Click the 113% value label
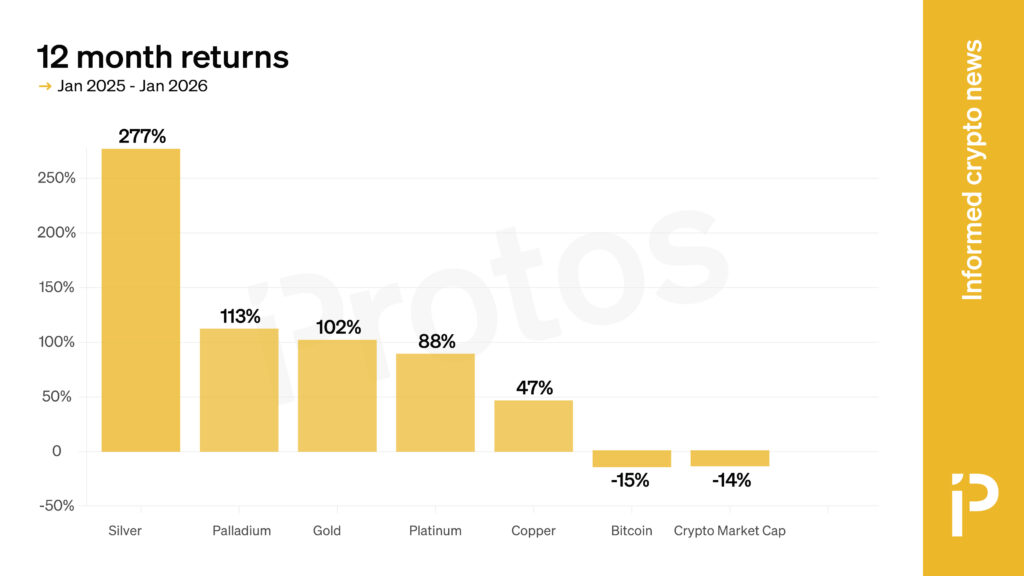 [240, 316]
